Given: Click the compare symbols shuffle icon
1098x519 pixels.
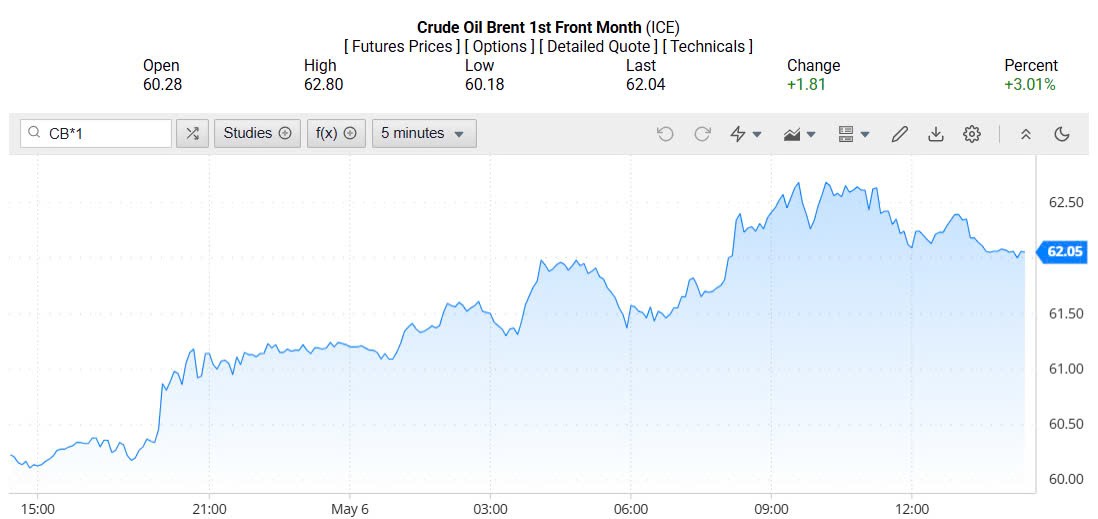Looking at the screenshot, I should (x=192, y=133).
